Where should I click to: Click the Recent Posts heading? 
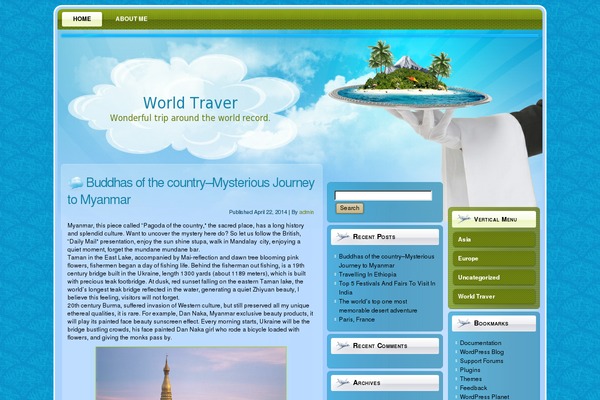coord(374,237)
